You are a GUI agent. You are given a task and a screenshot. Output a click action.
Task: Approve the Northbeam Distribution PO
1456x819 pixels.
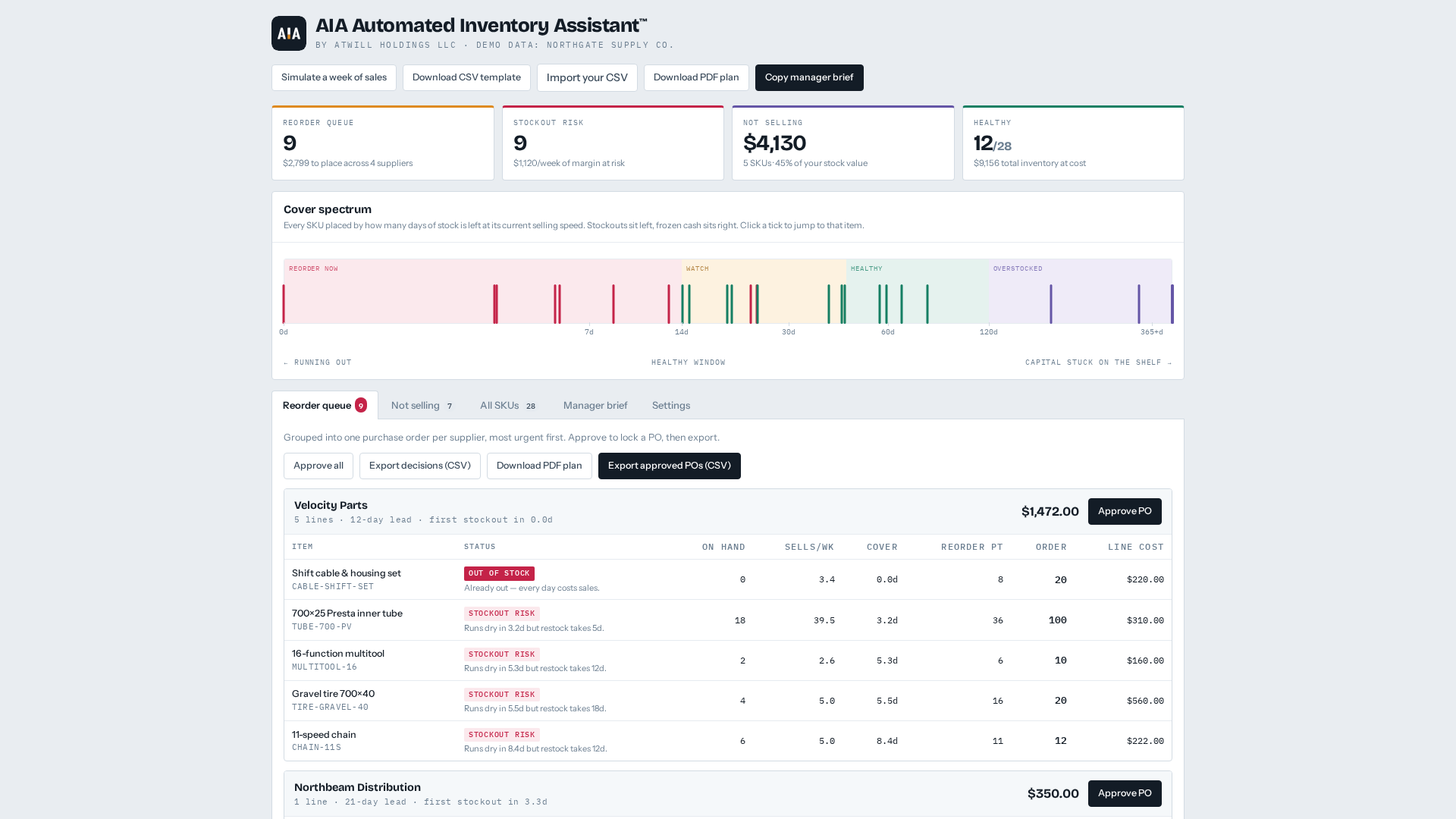pyautogui.click(x=1125, y=793)
